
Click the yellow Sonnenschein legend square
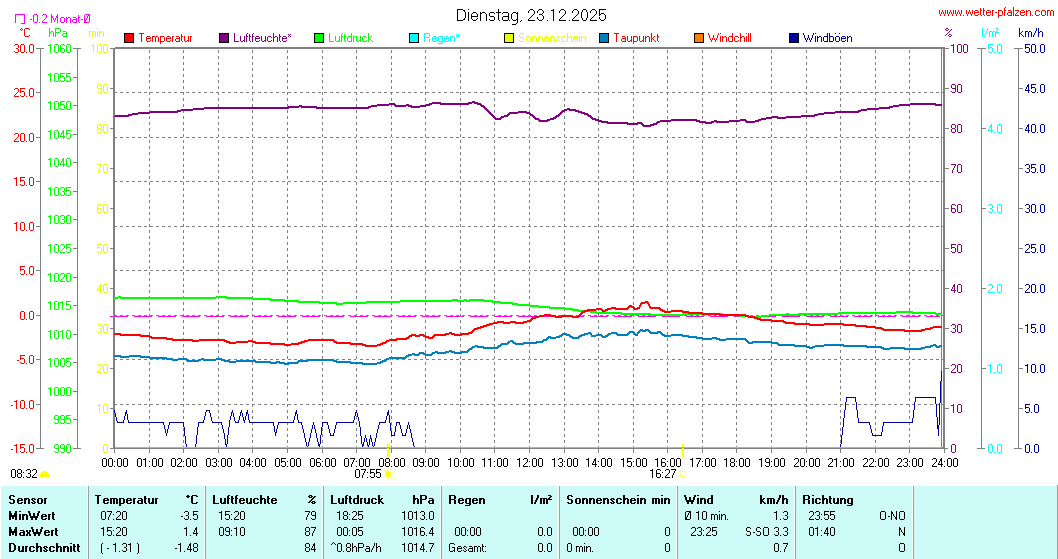pyautogui.click(x=509, y=38)
